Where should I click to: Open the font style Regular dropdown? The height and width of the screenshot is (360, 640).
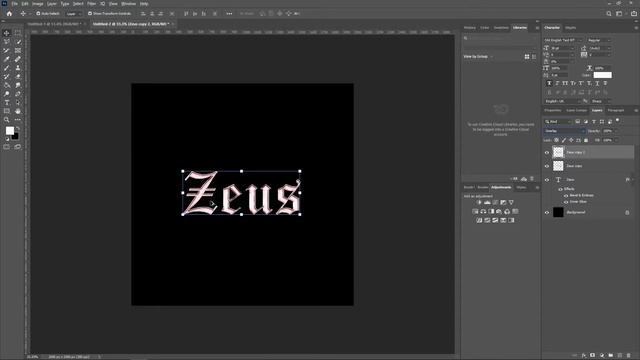click(x=599, y=40)
